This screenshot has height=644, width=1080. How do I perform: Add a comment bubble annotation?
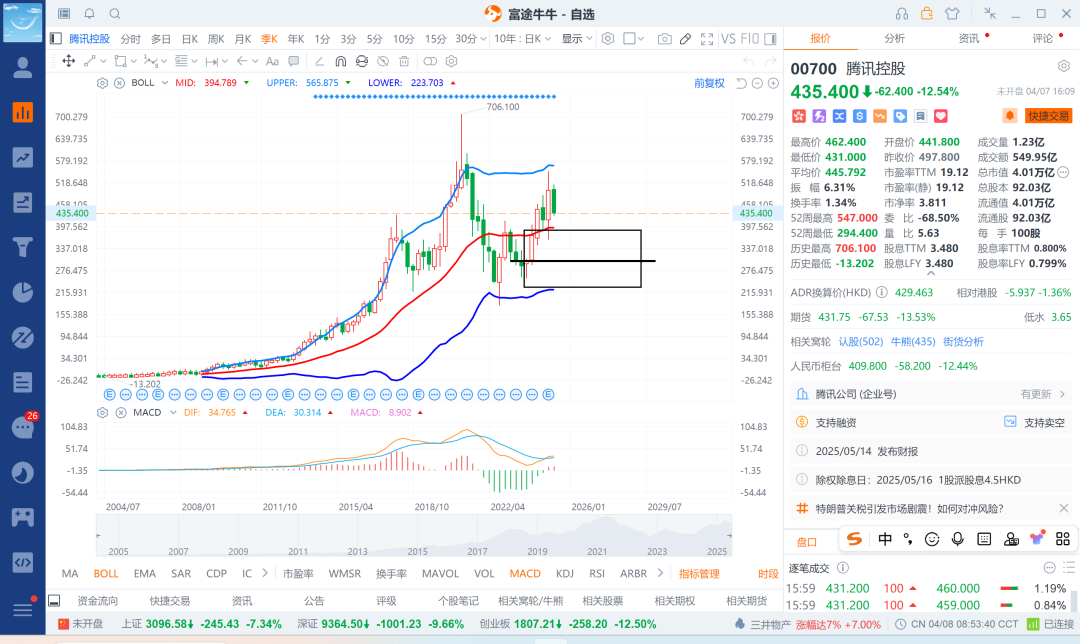(x=294, y=61)
